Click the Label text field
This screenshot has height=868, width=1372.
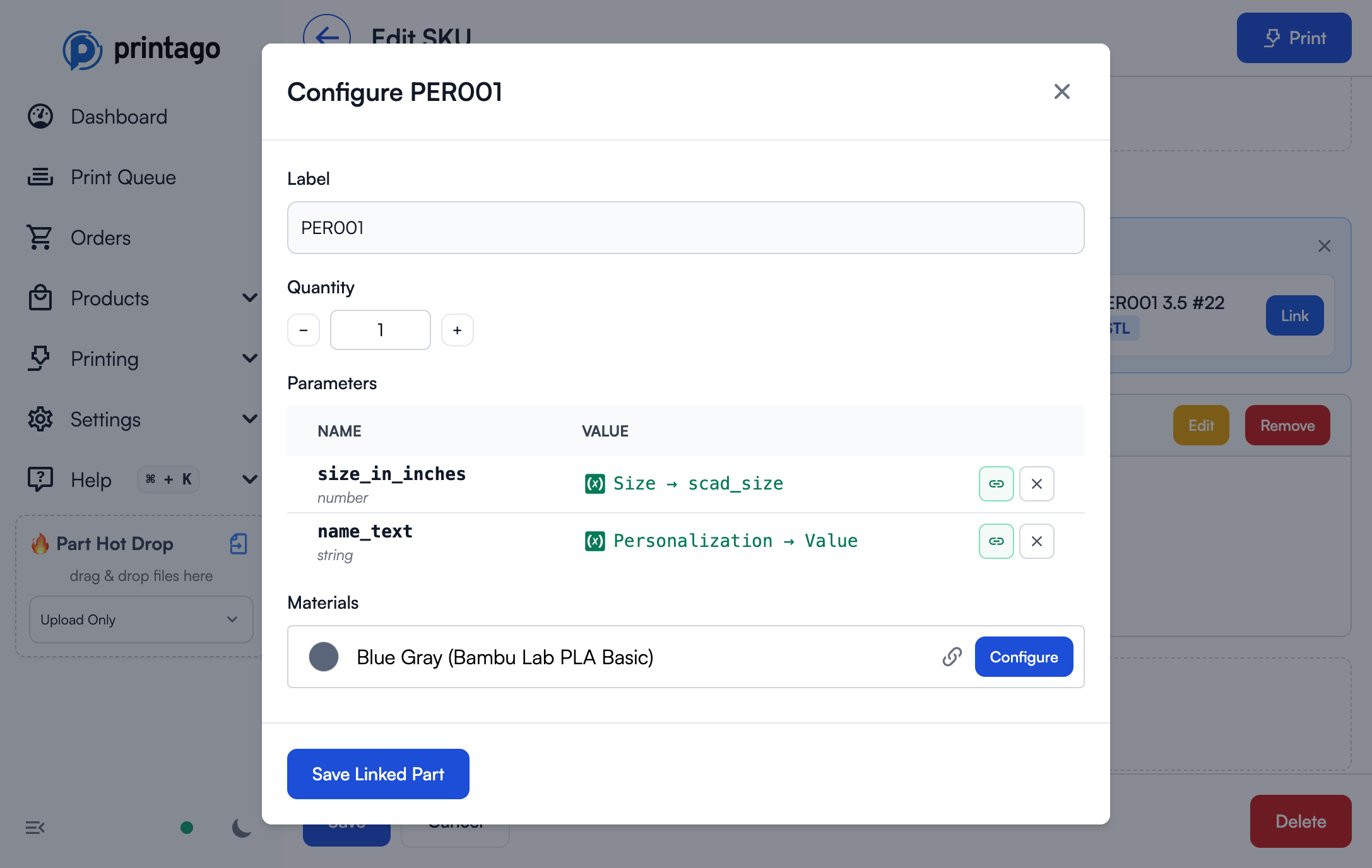[685, 228]
